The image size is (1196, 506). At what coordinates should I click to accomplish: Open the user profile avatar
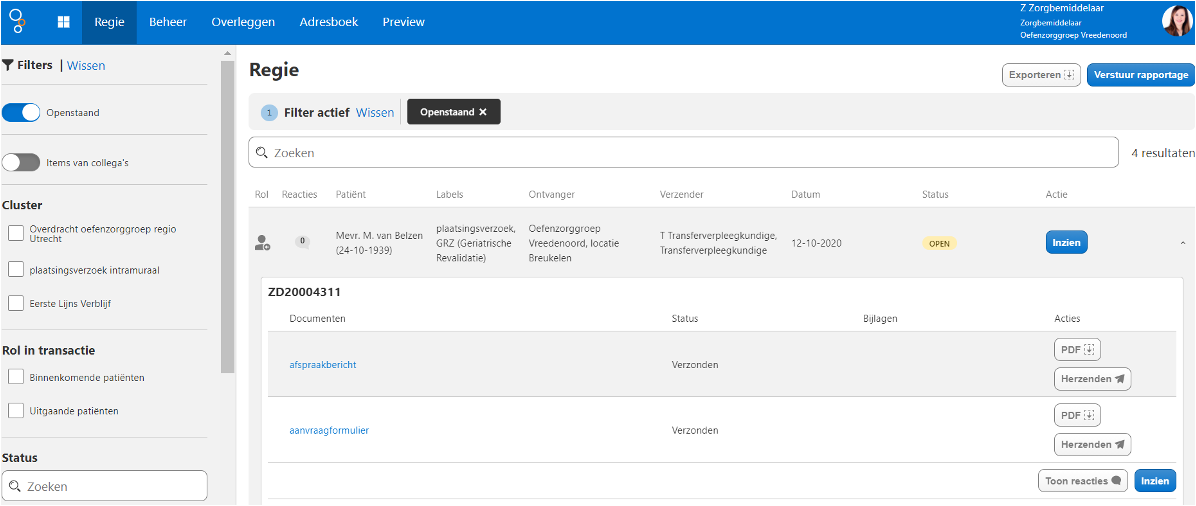1175,21
